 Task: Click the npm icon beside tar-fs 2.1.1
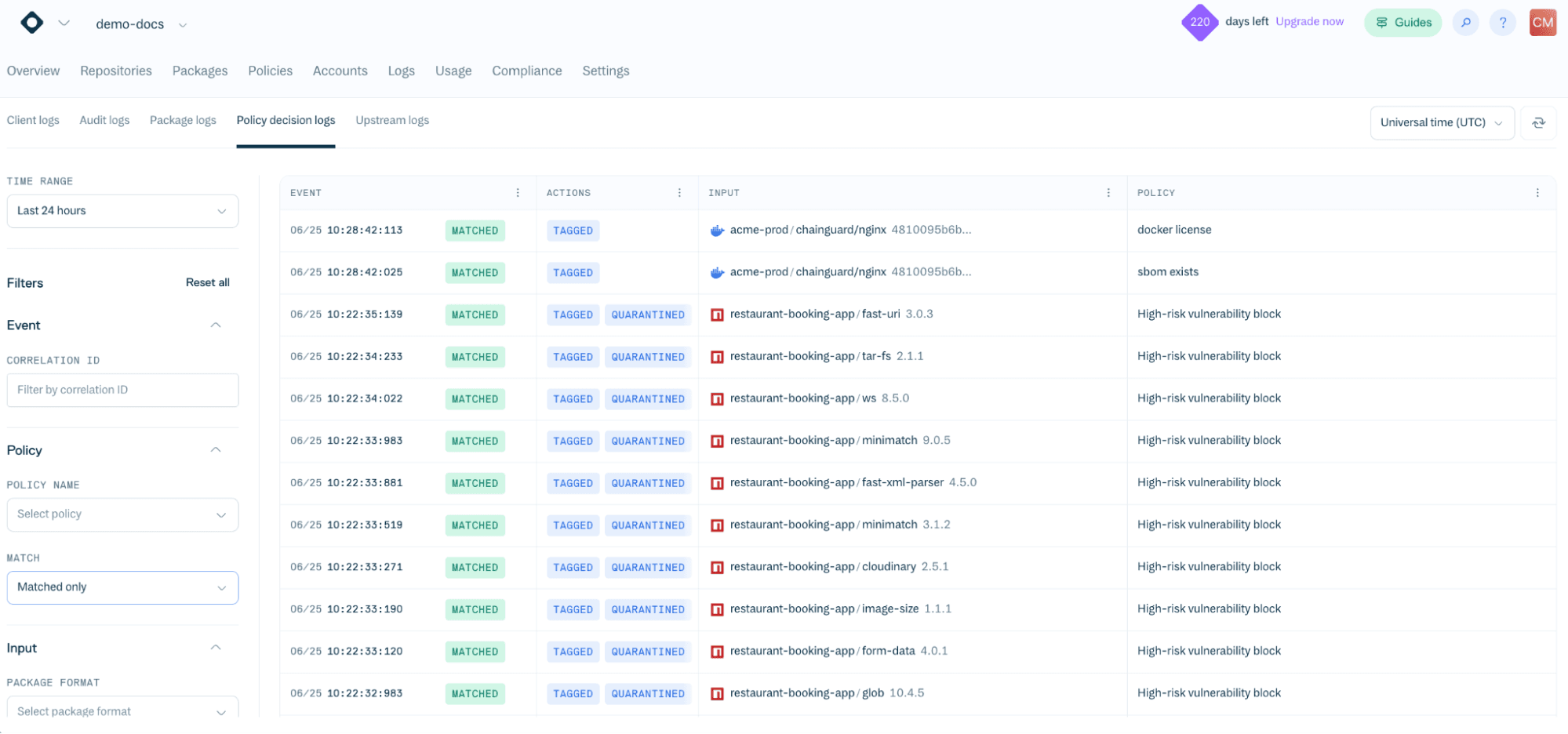(717, 357)
